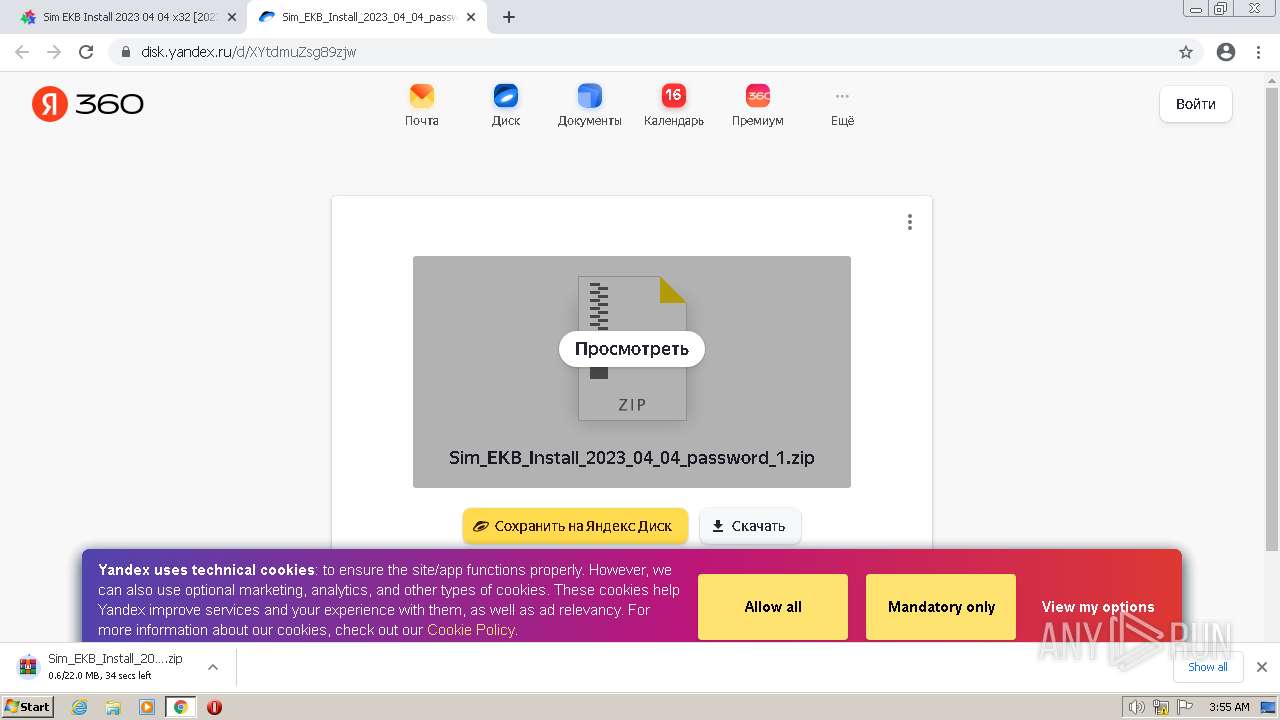
Task: Click download progress text "0.6/22.0 MB, 34 secs left"
Action: [100, 676]
